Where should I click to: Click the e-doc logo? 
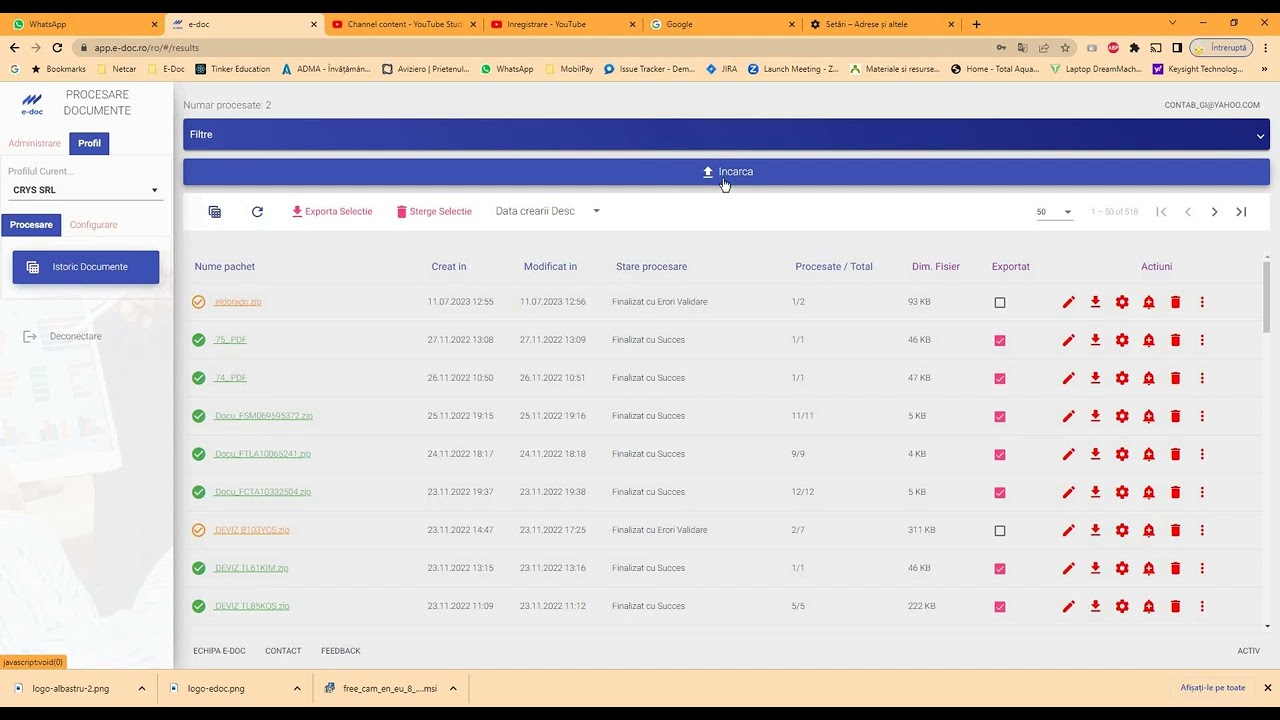click(32, 103)
